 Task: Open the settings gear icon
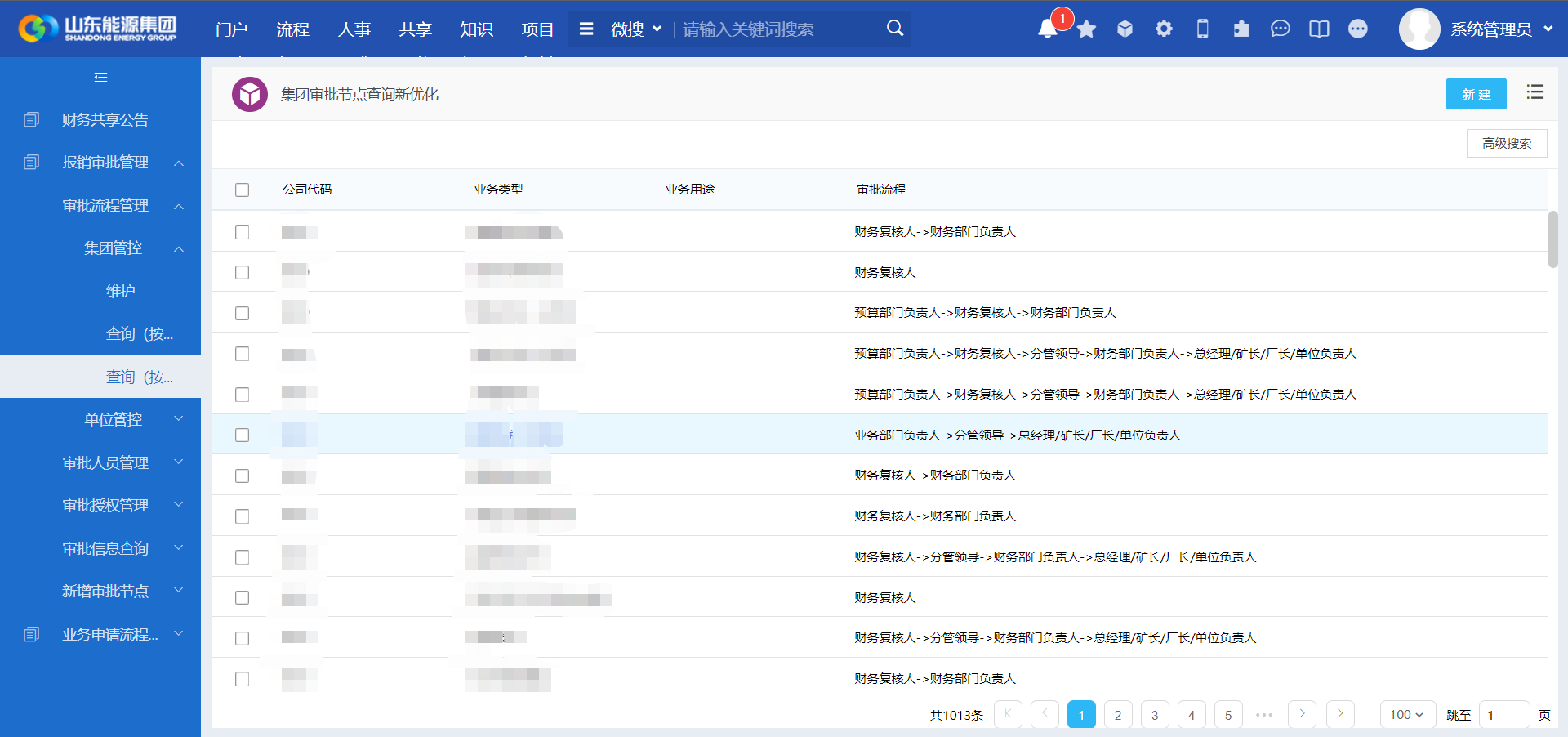1164,29
